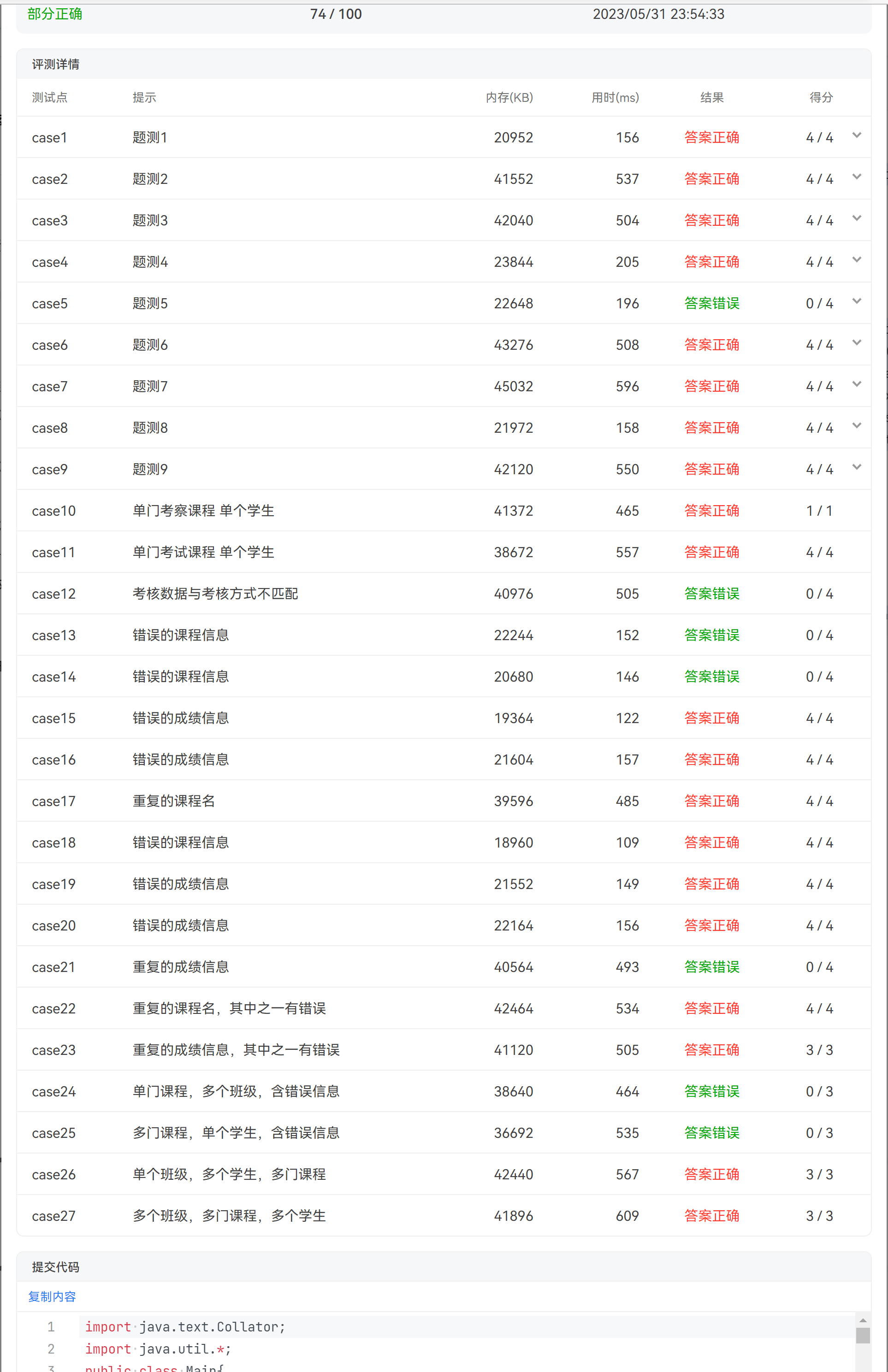This screenshot has width=888, height=1372.
Task: Expand case9 row arrow
Action: coord(856,467)
